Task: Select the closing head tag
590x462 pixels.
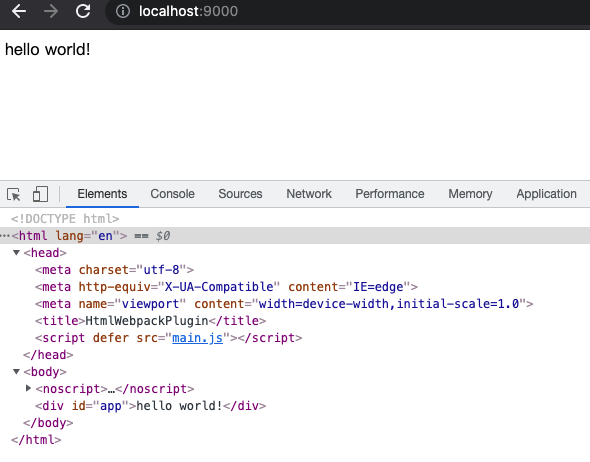Action: (48, 355)
